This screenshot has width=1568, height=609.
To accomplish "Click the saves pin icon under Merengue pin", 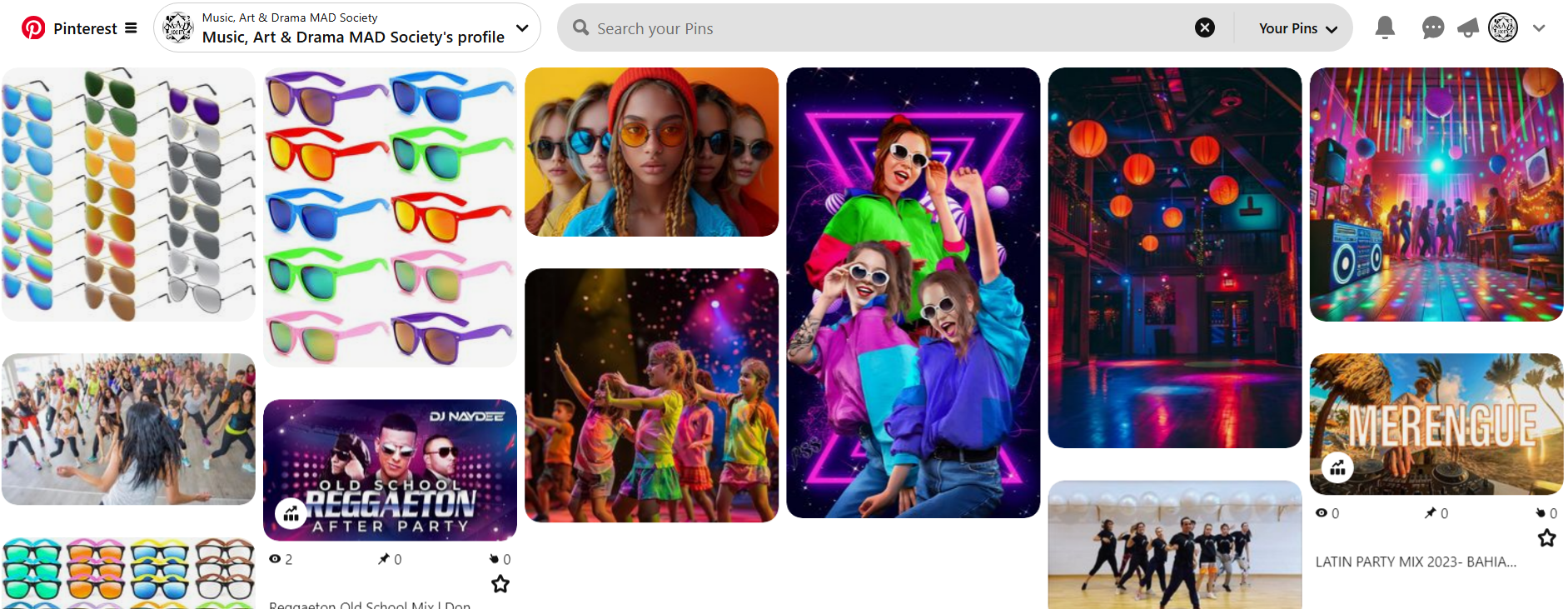I will [1431, 513].
